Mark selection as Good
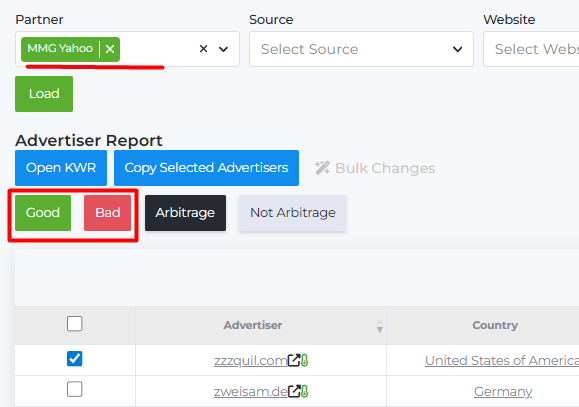Screen dimensions: 579x407 (x=43, y=213)
